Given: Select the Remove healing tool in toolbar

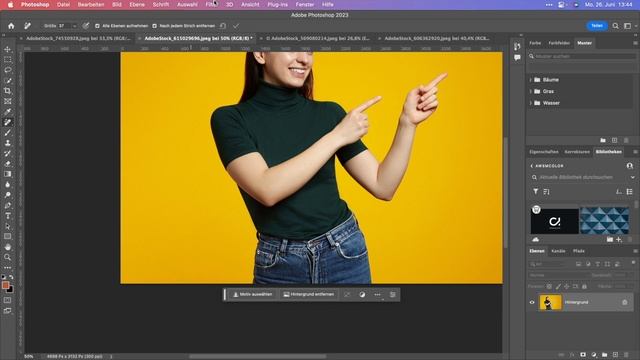Looking at the screenshot, I should click(8, 122).
